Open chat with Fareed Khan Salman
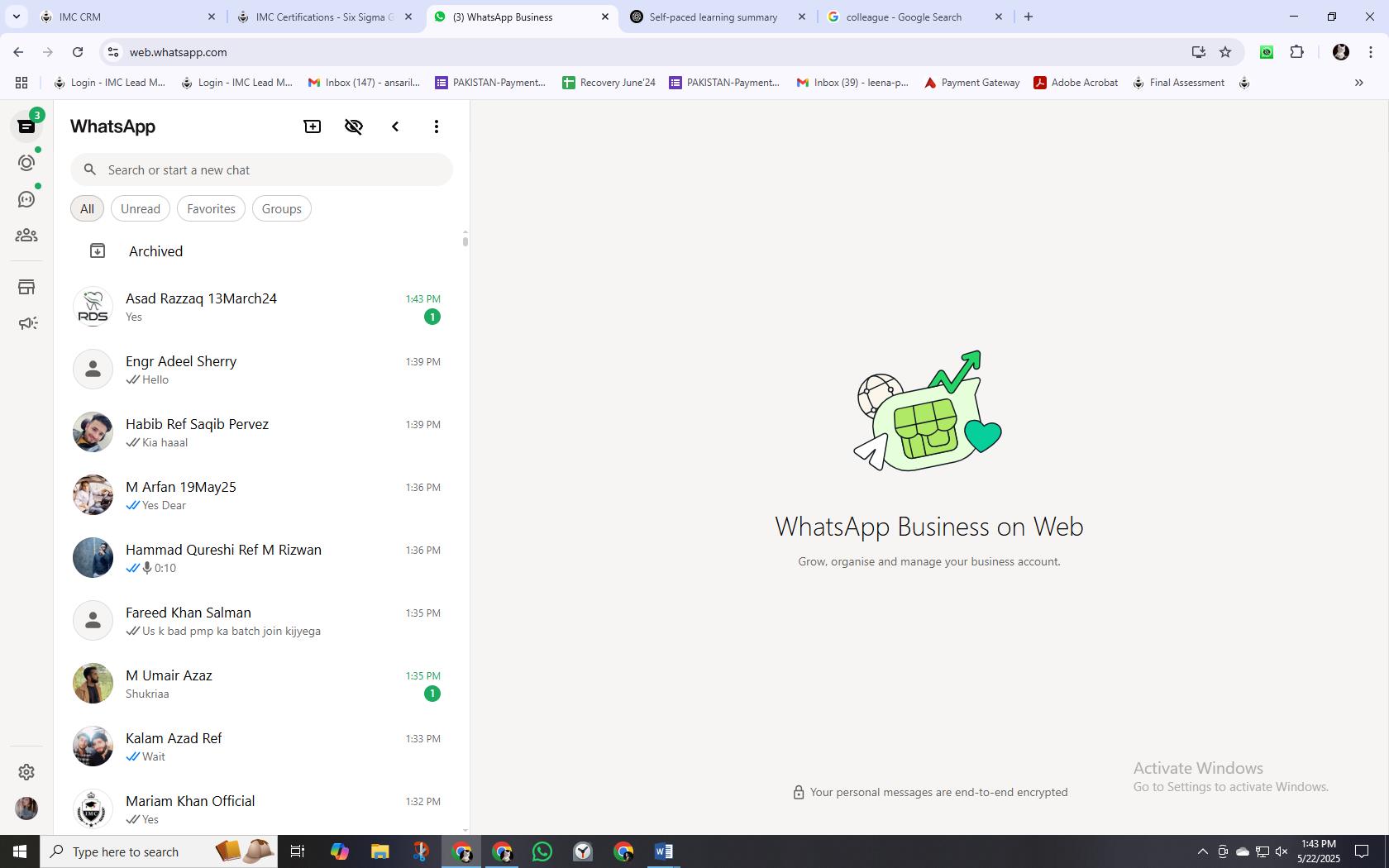The width and height of the screenshot is (1389, 868). [x=258, y=621]
